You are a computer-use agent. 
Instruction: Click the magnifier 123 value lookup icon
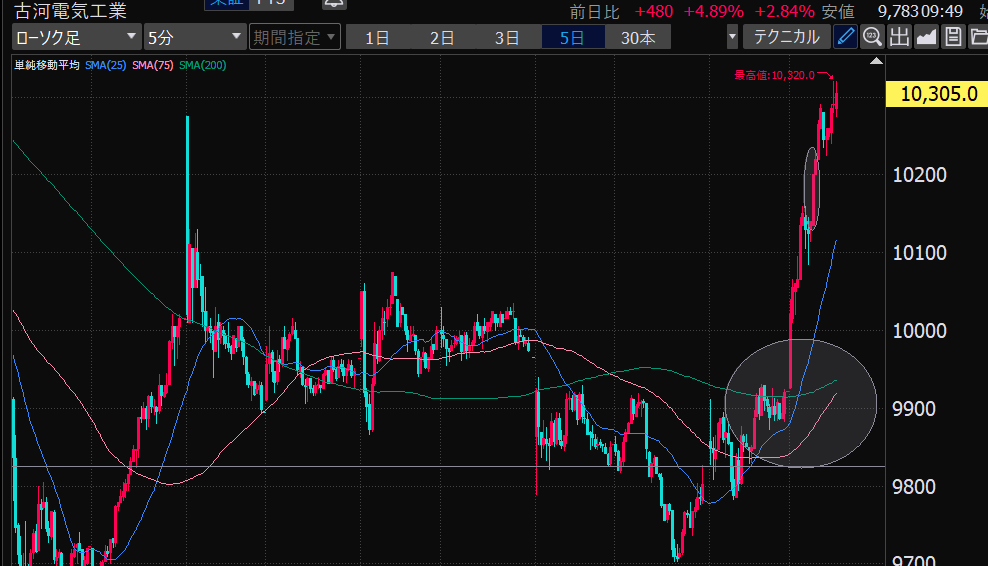[872, 38]
